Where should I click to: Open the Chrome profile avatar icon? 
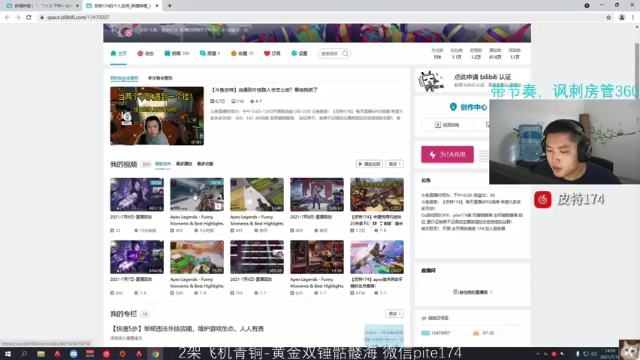point(622,18)
